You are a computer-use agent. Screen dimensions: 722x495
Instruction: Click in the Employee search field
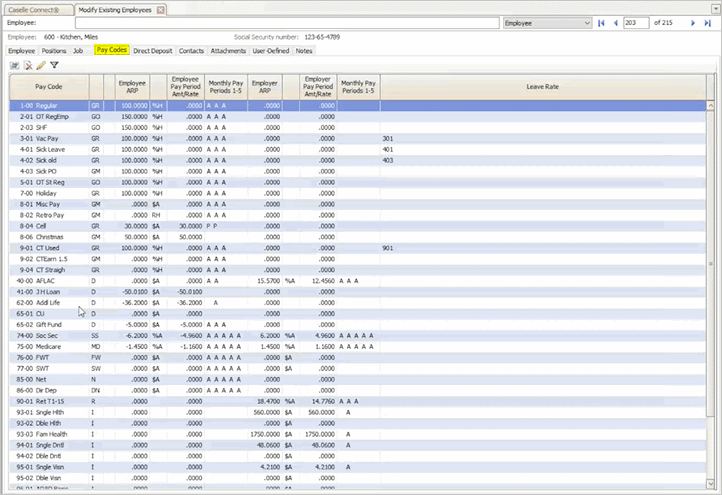pyautogui.click(x=270, y=22)
